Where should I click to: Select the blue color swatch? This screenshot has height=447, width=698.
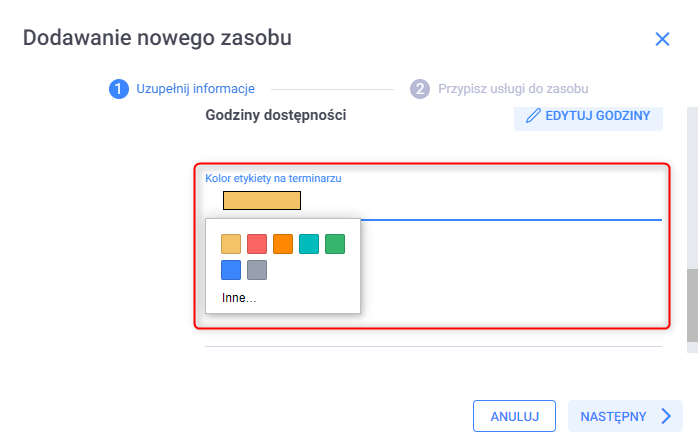(231, 269)
